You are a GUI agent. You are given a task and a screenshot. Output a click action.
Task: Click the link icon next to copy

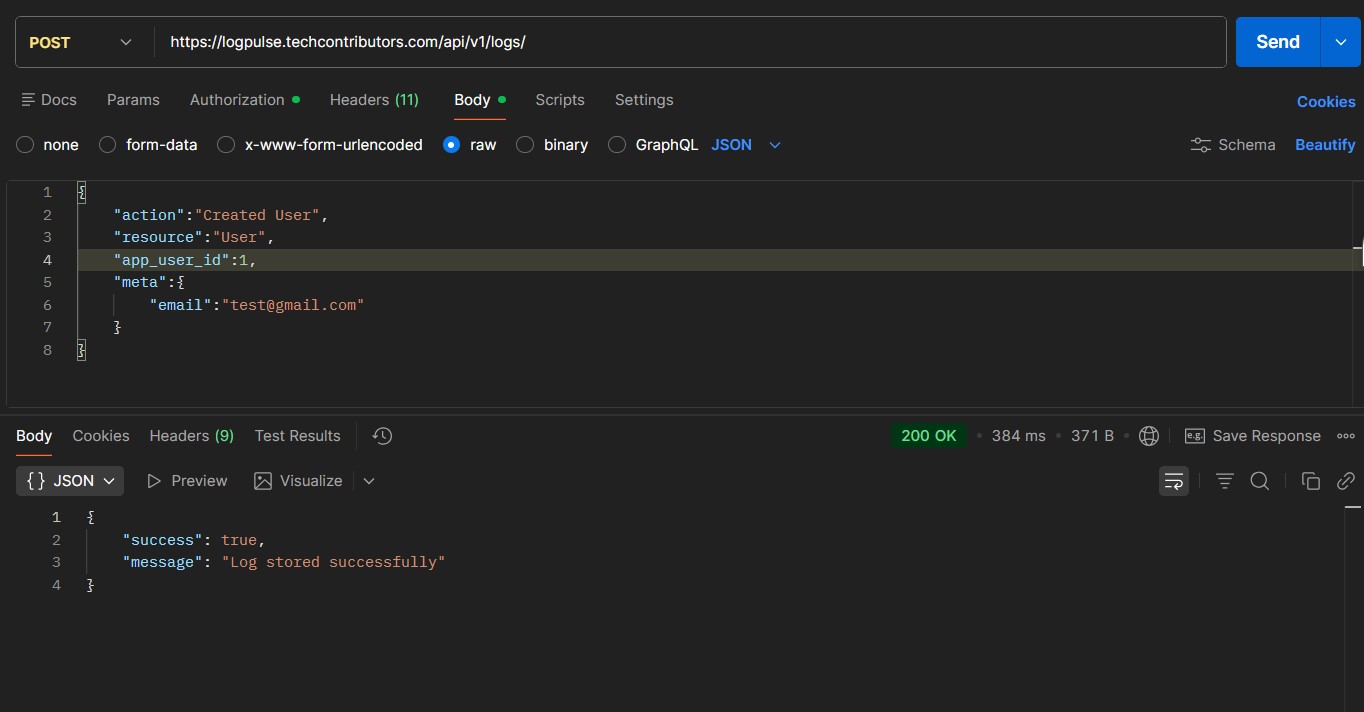[x=1346, y=481]
